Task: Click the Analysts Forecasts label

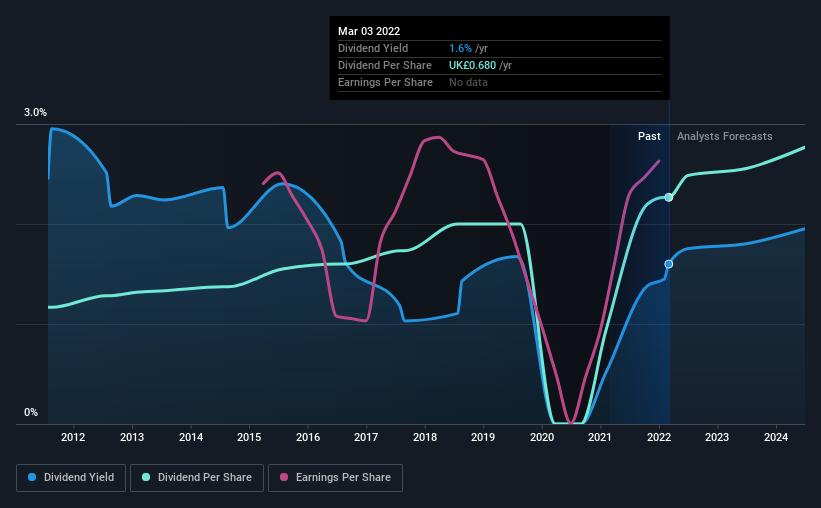Action: (x=725, y=136)
